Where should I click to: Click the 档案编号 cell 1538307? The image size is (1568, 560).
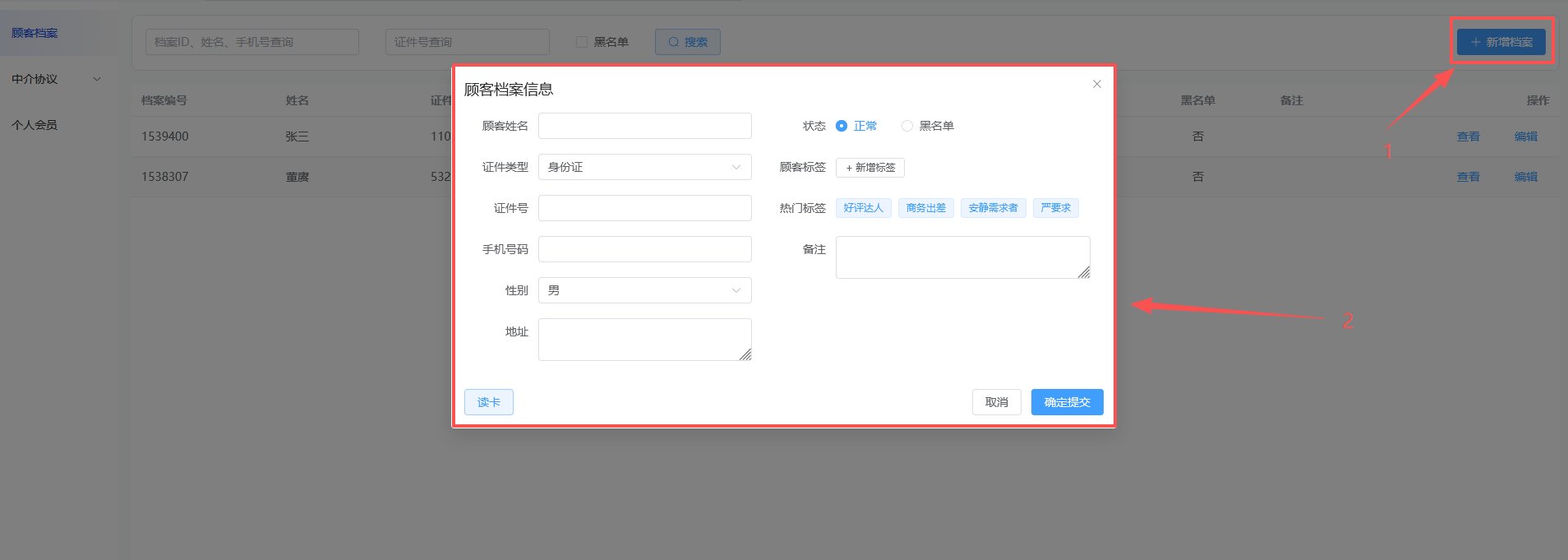point(165,177)
